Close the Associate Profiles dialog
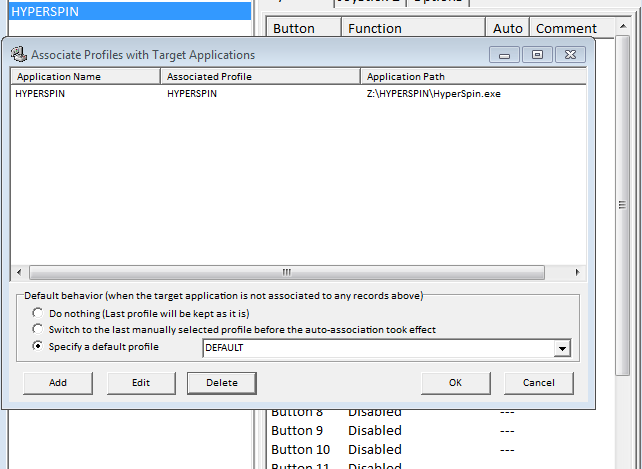Viewport: 642px width, 469px height. coord(570,54)
